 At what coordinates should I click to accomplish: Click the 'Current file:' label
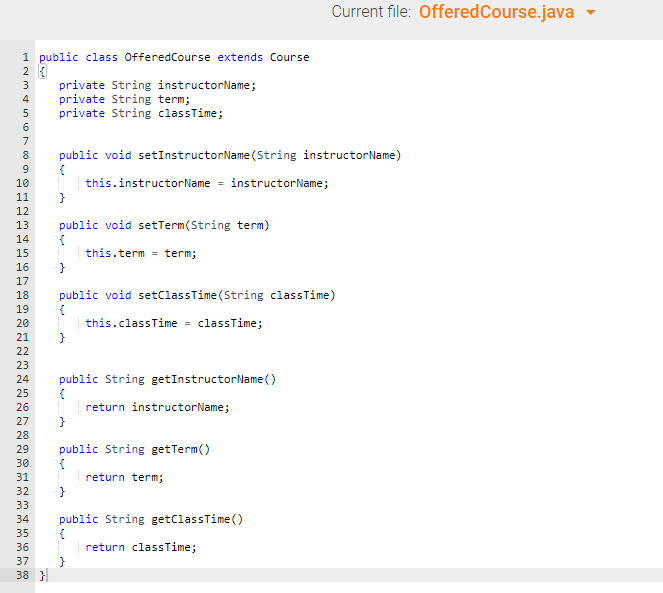(x=371, y=12)
